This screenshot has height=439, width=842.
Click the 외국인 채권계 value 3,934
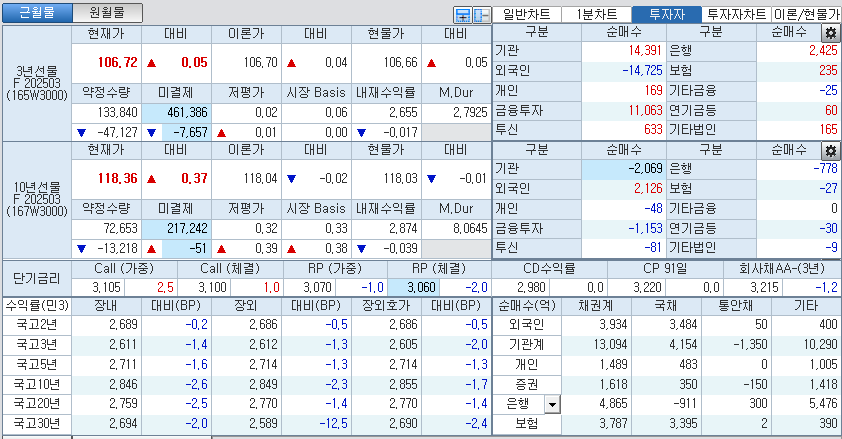(x=613, y=325)
